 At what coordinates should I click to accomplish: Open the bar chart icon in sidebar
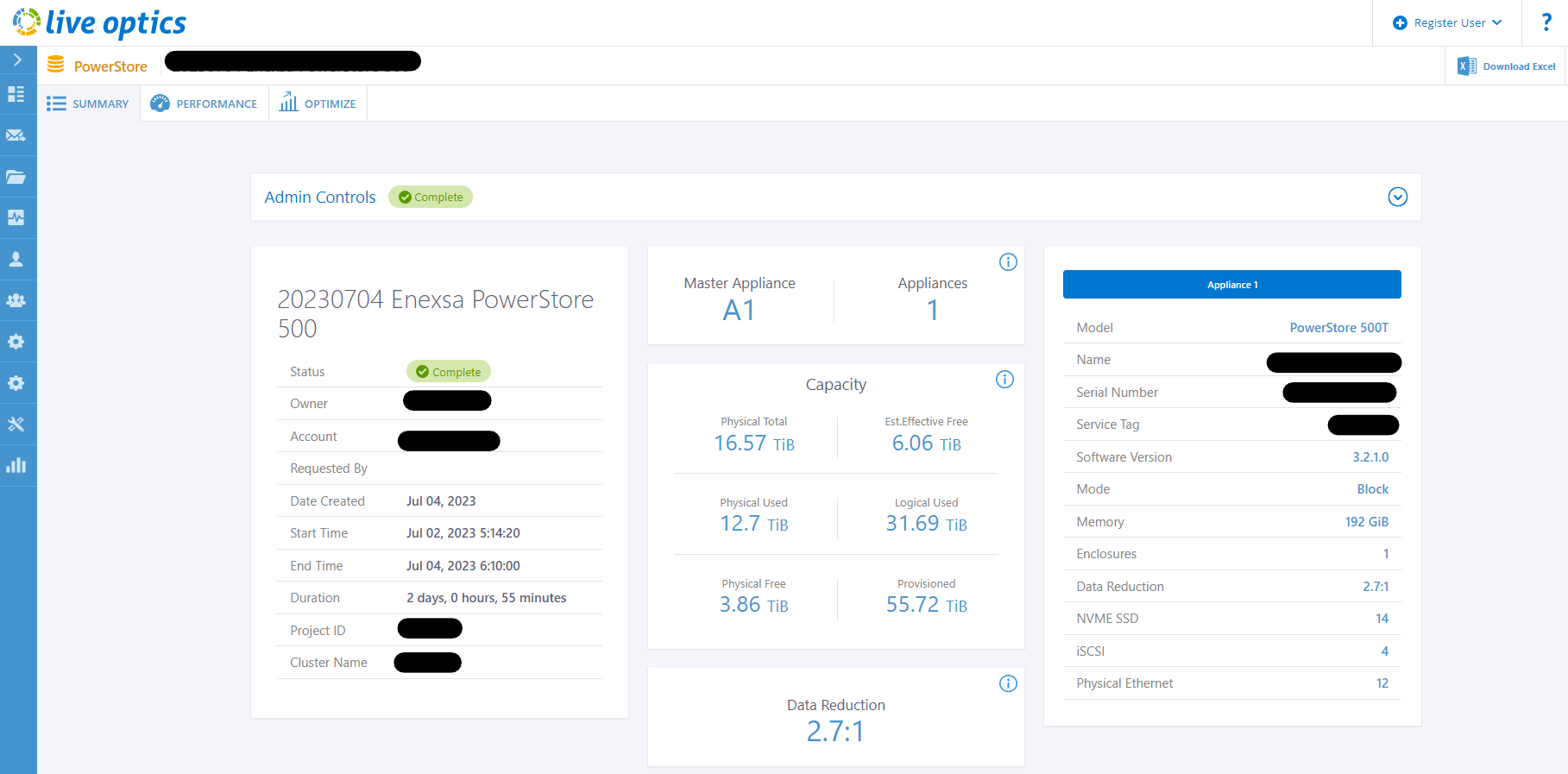click(16, 466)
